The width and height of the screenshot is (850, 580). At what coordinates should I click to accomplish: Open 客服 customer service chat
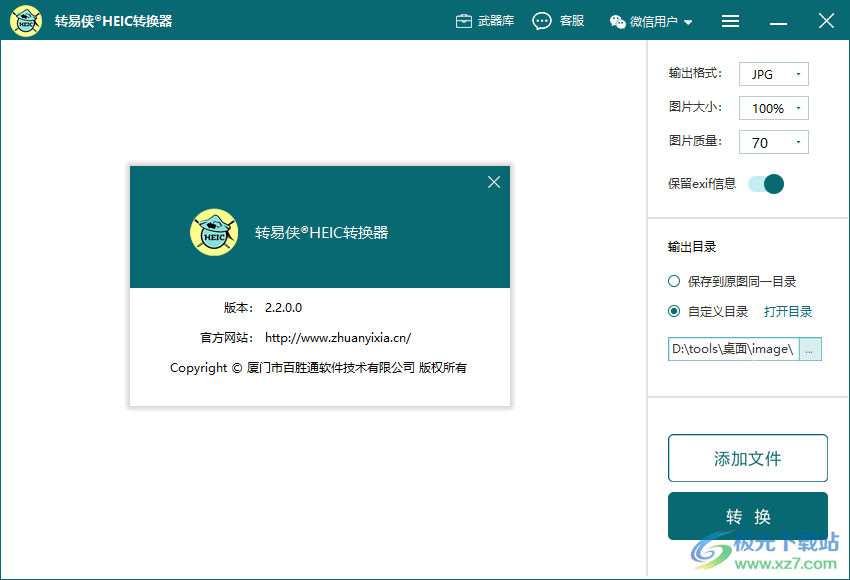pyautogui.click(x=558, y=21)
